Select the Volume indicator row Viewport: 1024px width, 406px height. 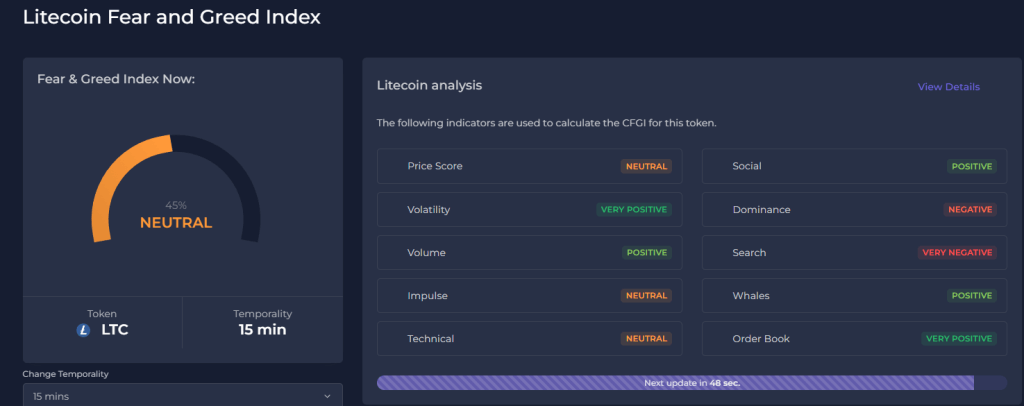tap(530, 253)
